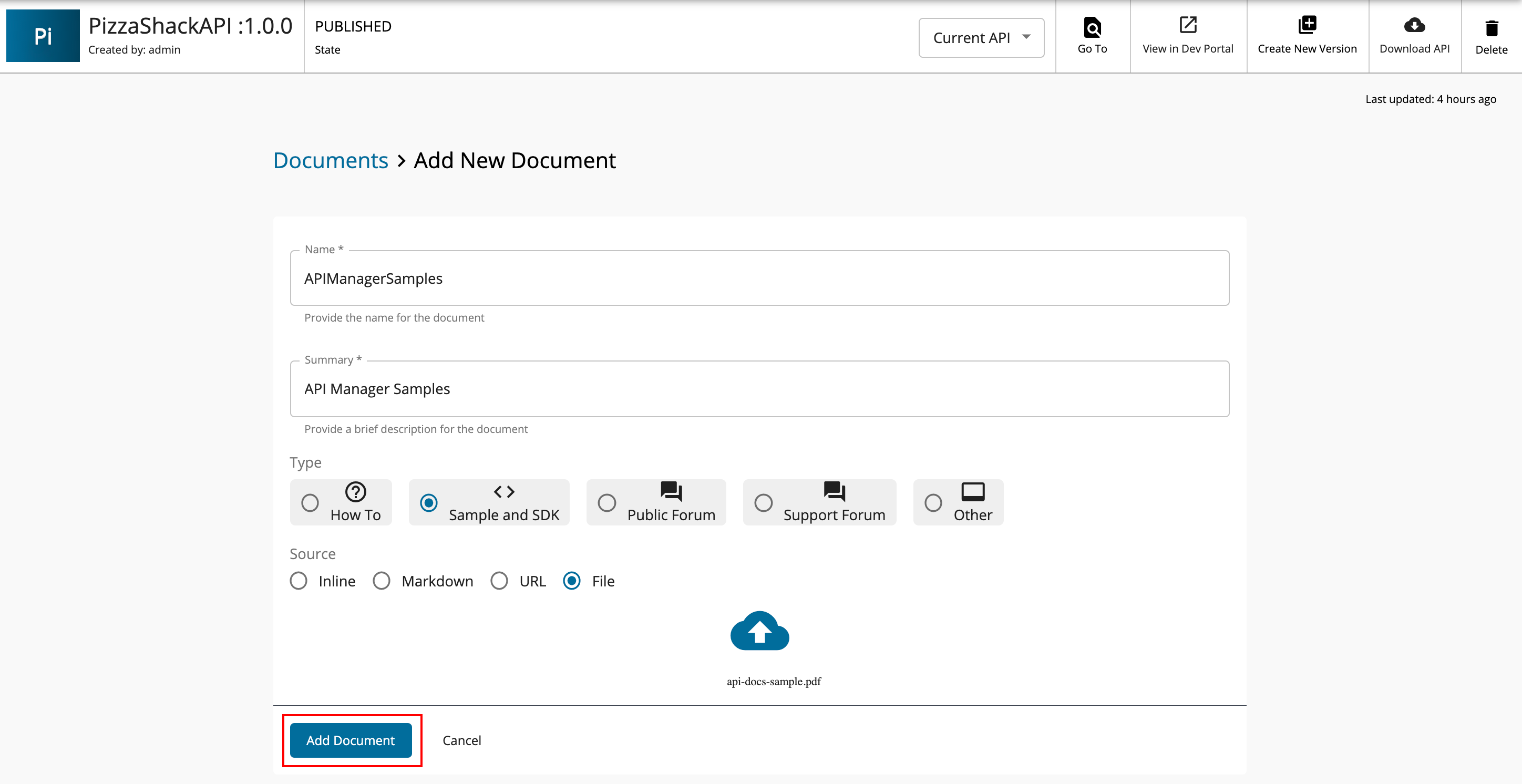Go back via Documents breadcrumb link
Image resolution: width=1522 pixels, height=784 pixels.
(330, 161)
